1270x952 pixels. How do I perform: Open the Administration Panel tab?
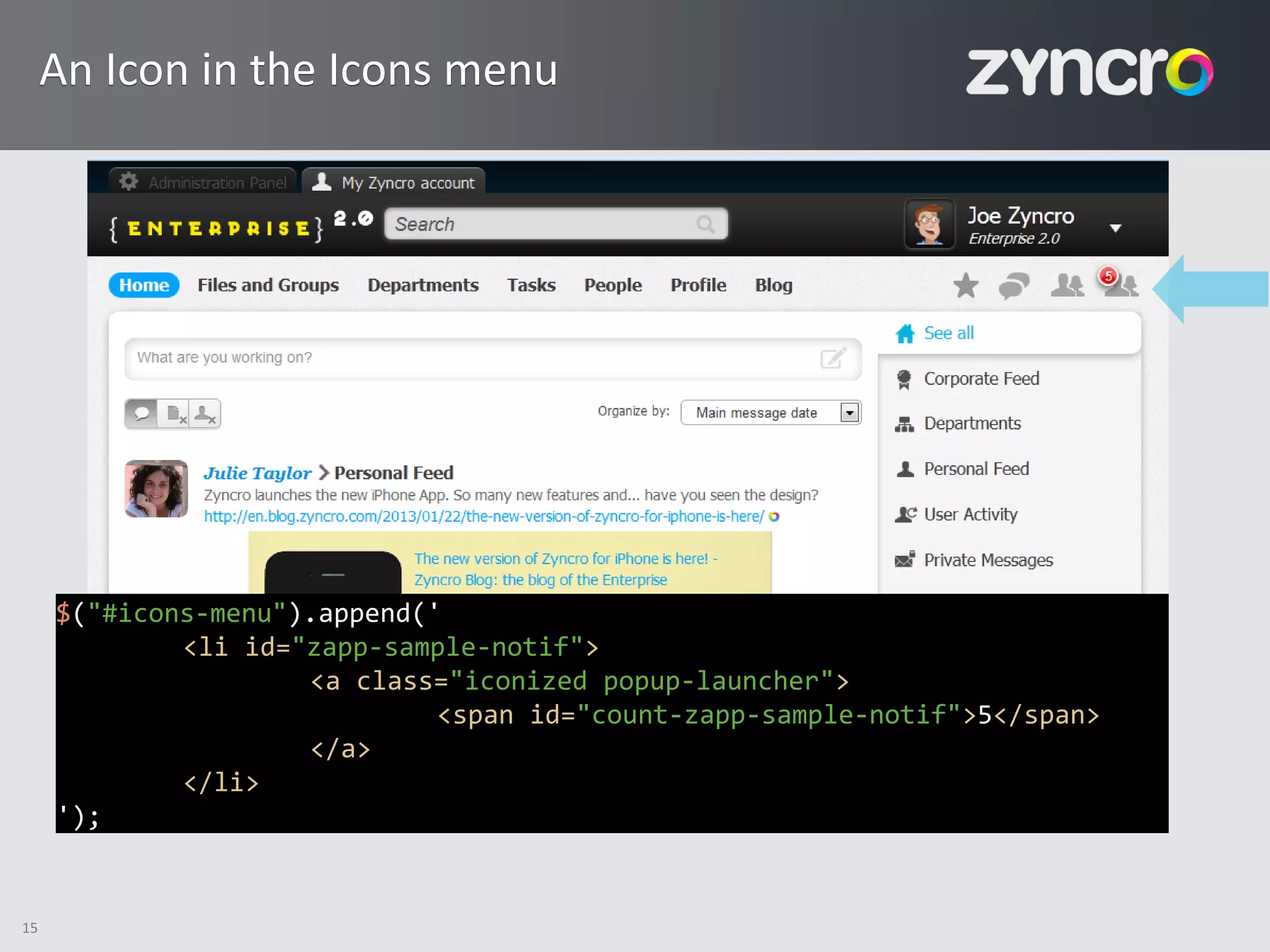click(x=203, y=181)
